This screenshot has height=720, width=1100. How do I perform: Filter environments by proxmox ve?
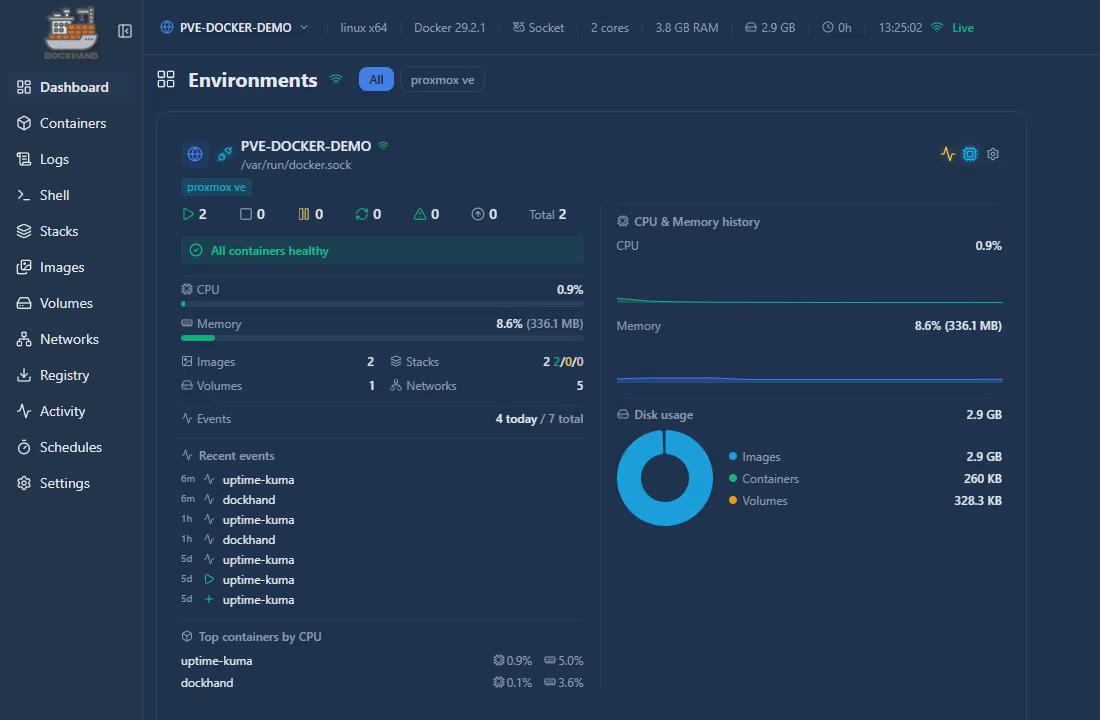pos(442,79)
